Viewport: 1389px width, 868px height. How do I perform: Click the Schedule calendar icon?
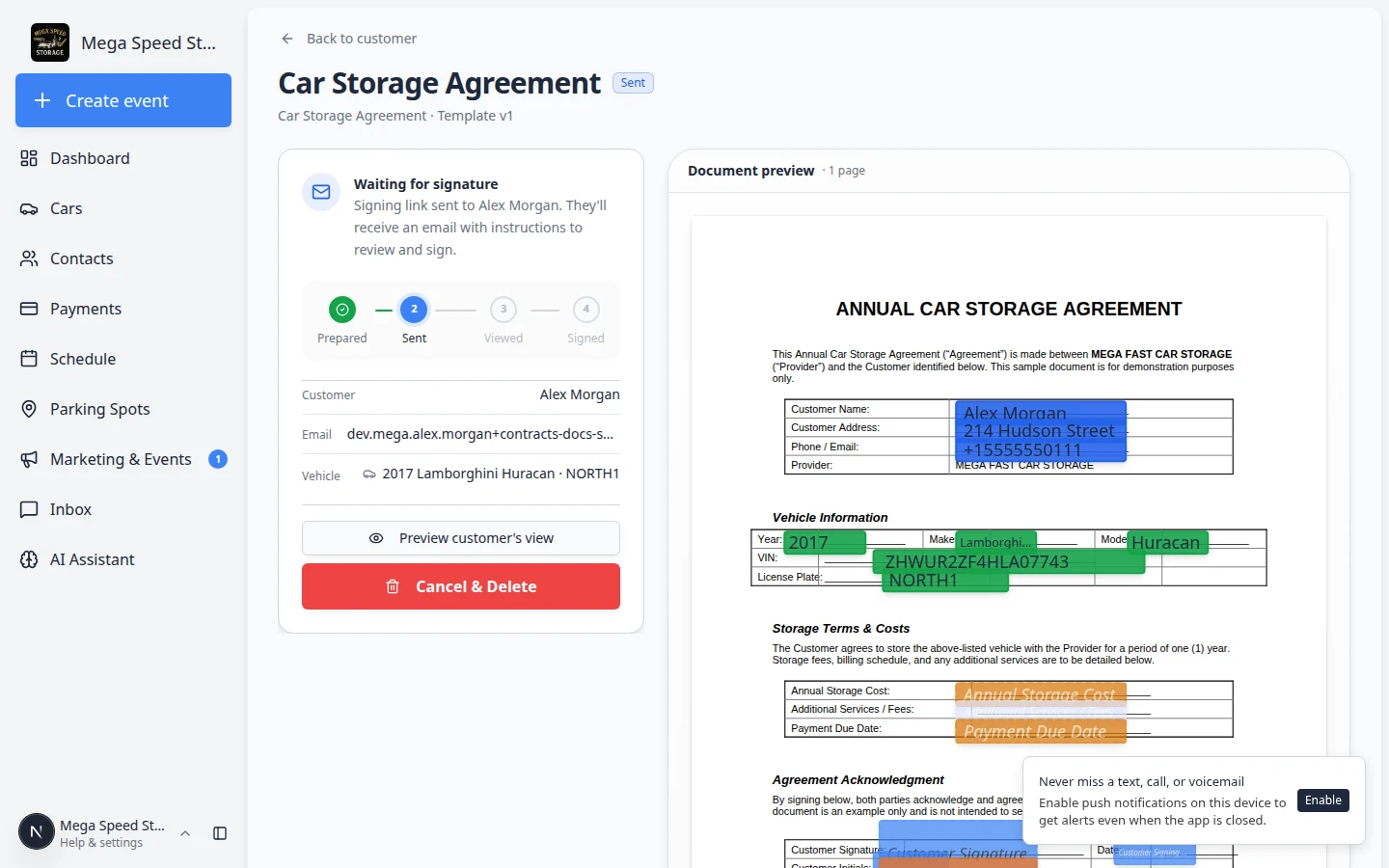point(29,359)
